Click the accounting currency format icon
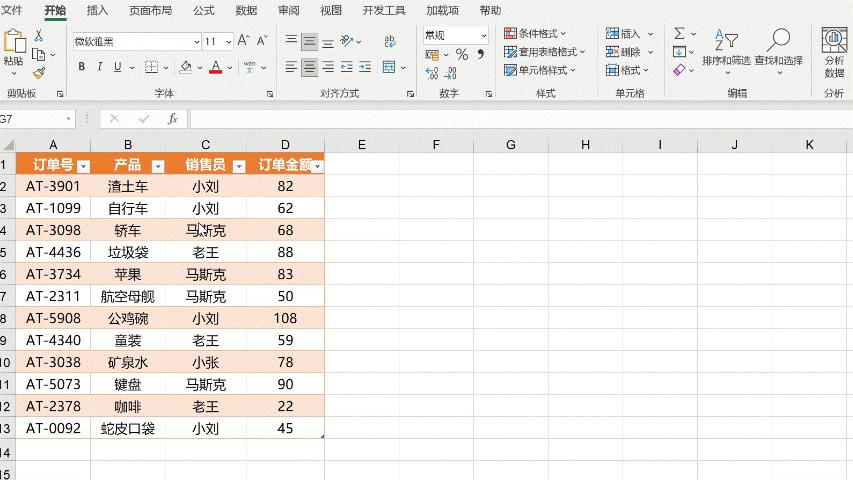853x480 pixels. click(x=432, y=54)
